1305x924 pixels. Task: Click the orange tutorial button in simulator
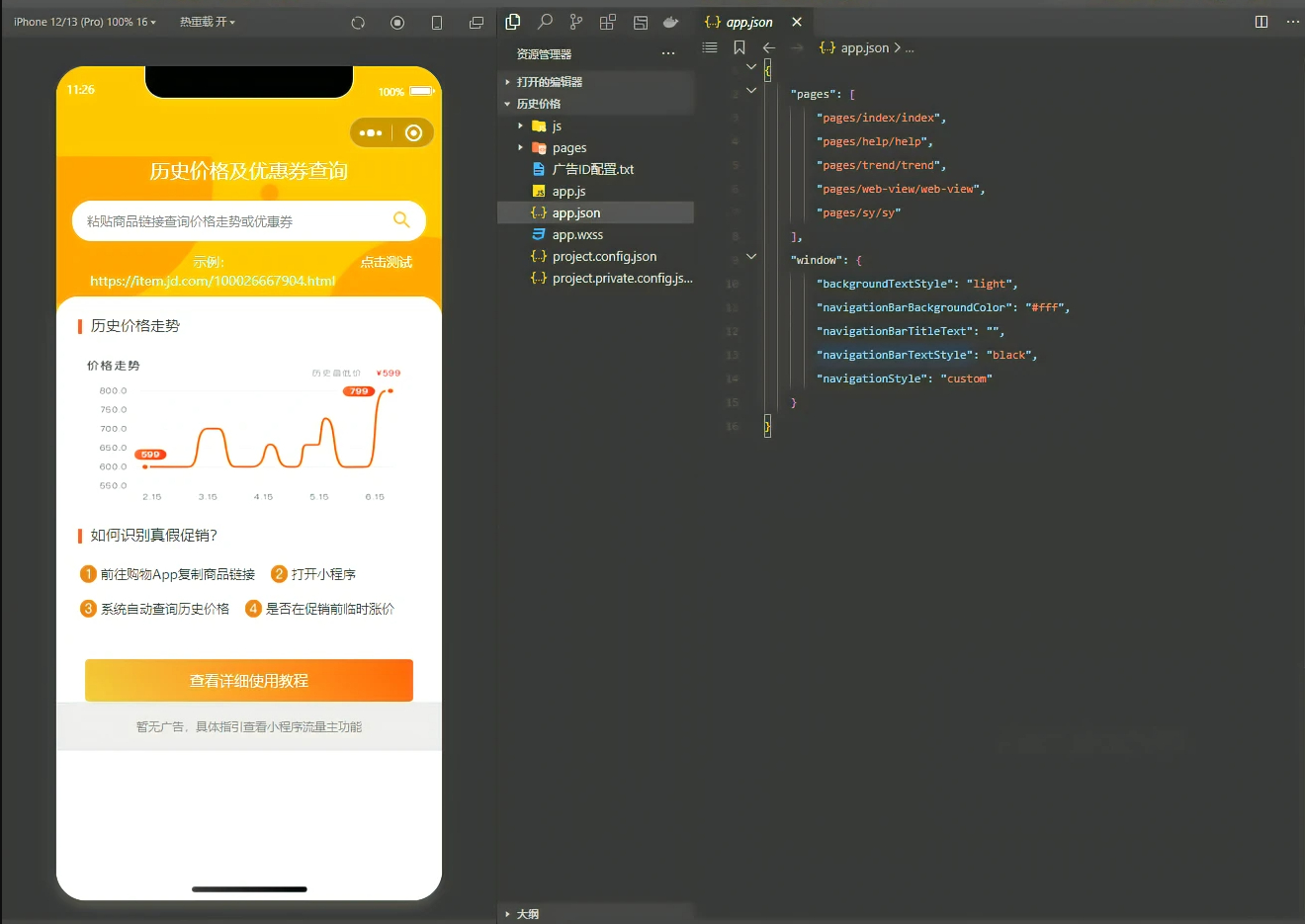click(249, 681)
